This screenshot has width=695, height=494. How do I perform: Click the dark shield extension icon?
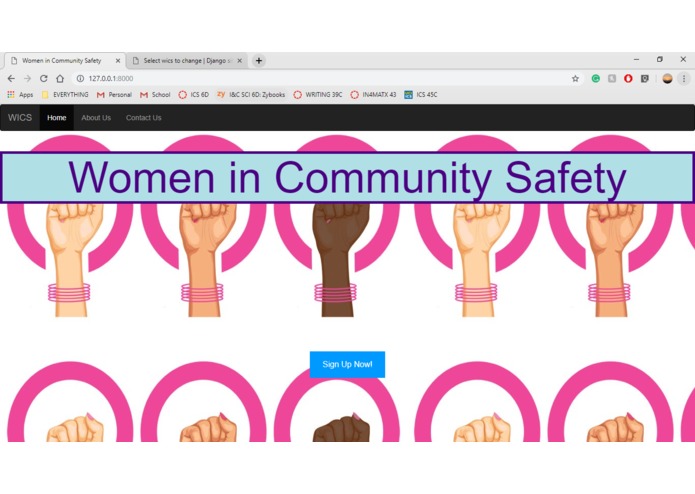click(644, 78)
